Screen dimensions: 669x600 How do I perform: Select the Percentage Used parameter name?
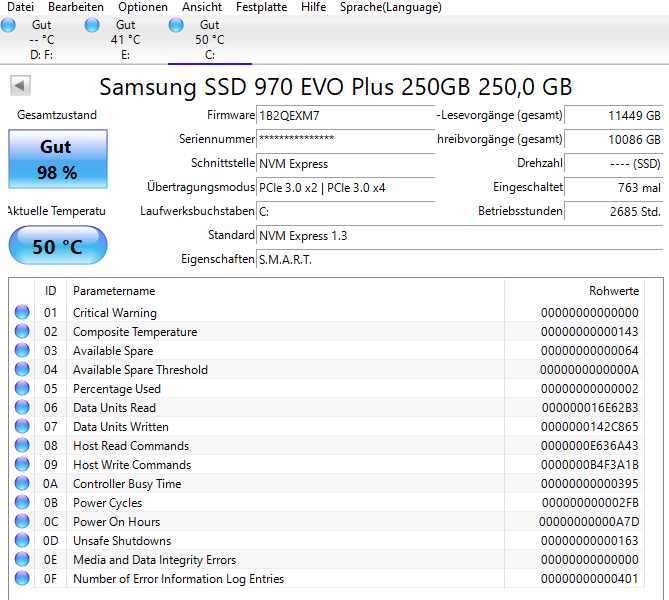pos(117,389)
